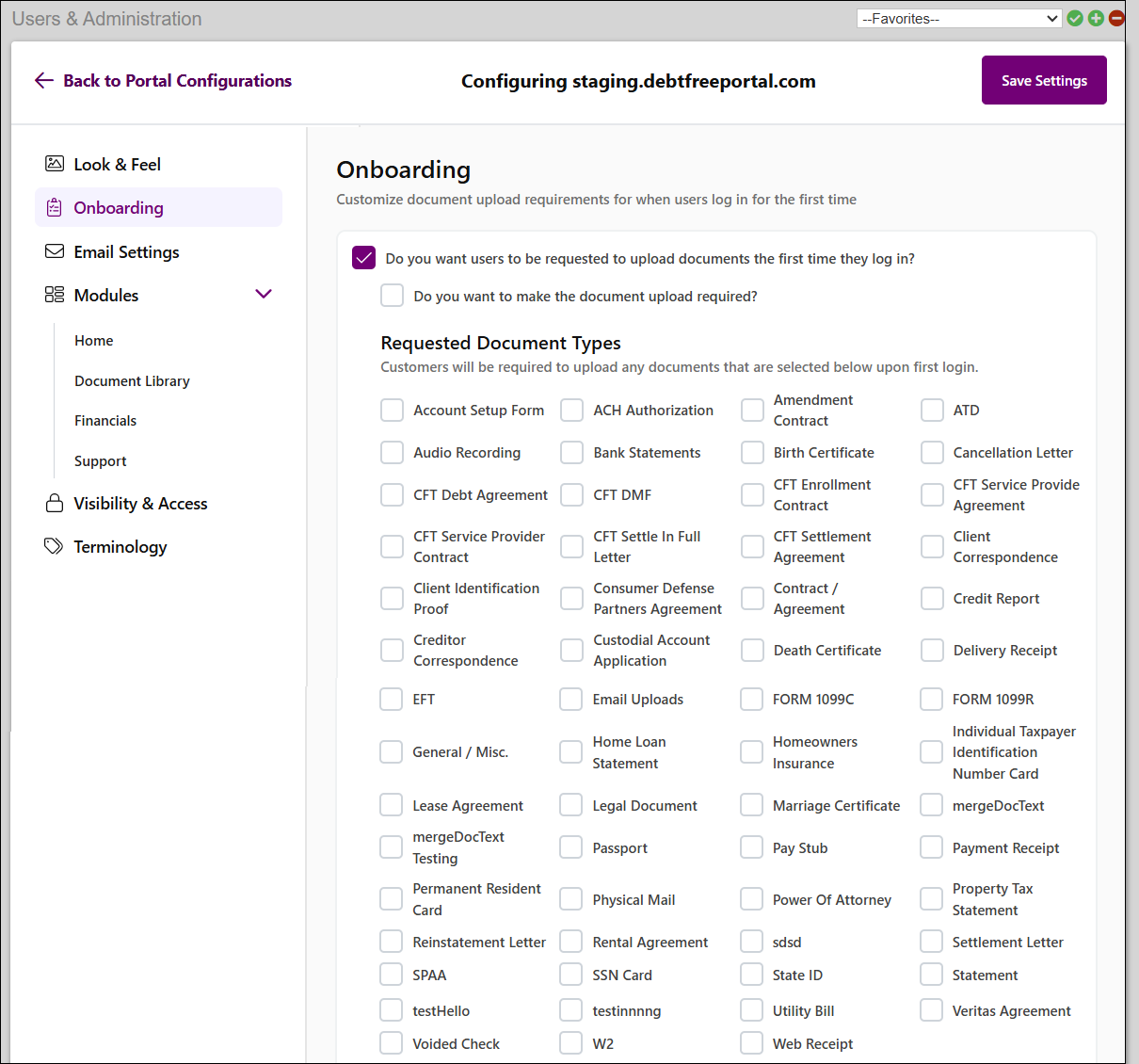Select the Document Library module
The height and width of the screenshot is (1064, 1139).
(x=132, y=381)
